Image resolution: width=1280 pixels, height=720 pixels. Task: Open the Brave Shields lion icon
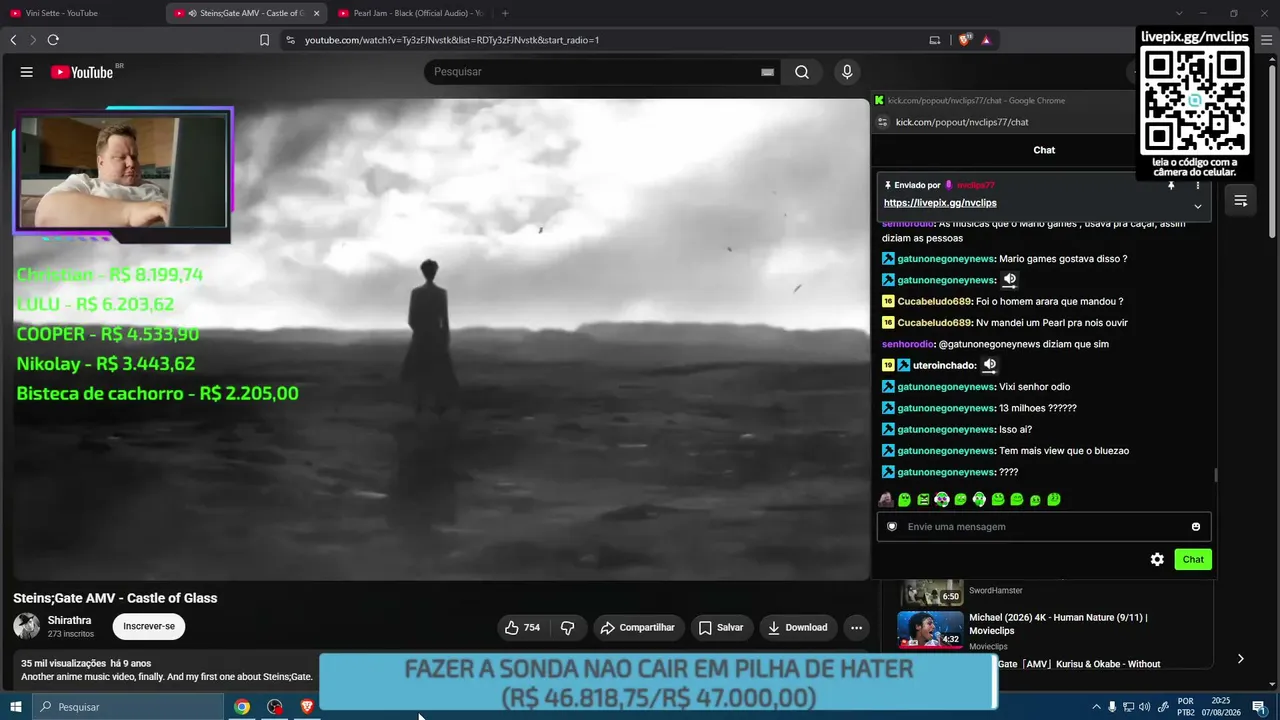(965, 40)
